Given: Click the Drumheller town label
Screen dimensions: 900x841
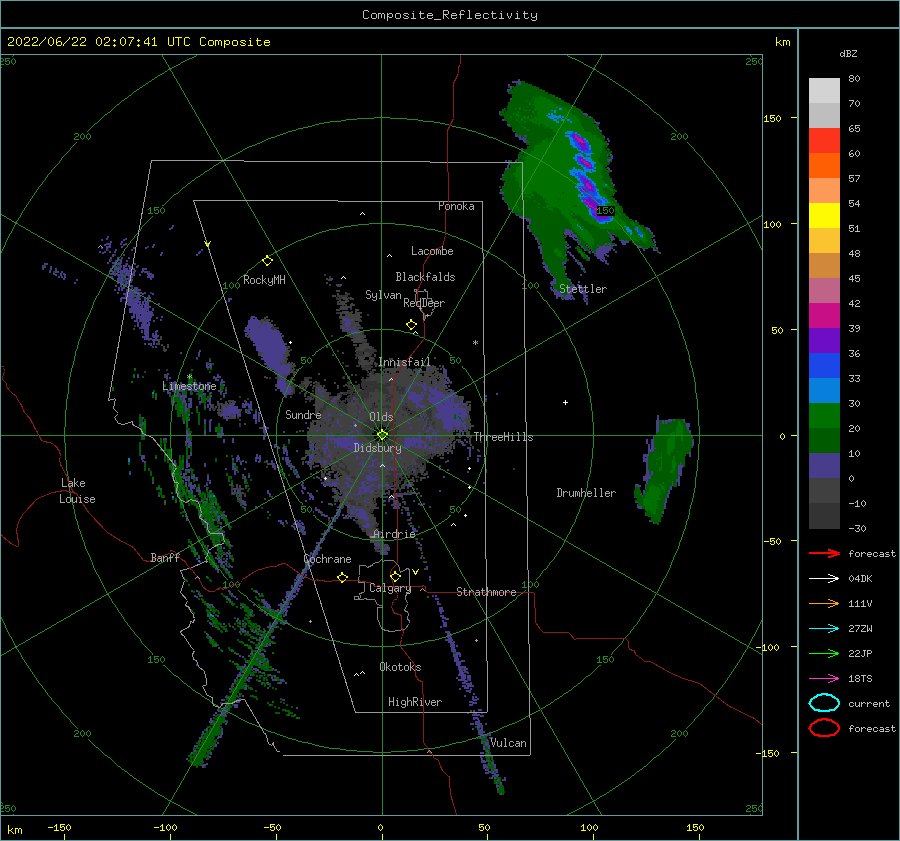Looking at the screenshot, I should click(586, 493).
